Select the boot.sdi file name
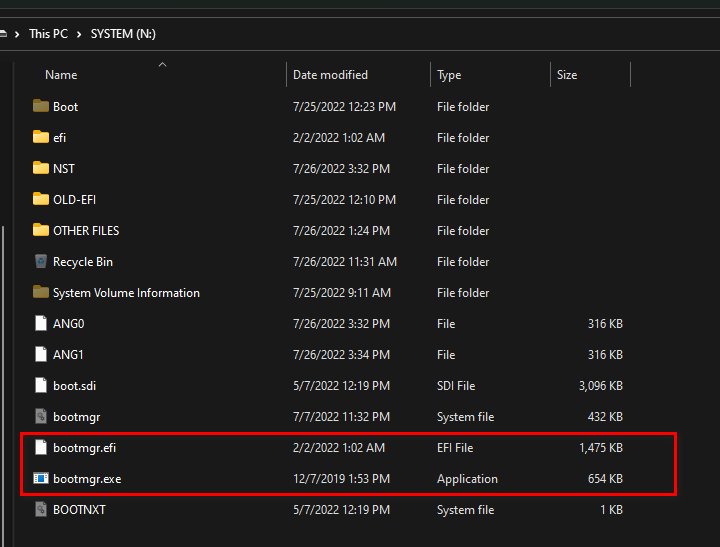The width and height of the screenshot is (720, 547). [x=74, y=386]
